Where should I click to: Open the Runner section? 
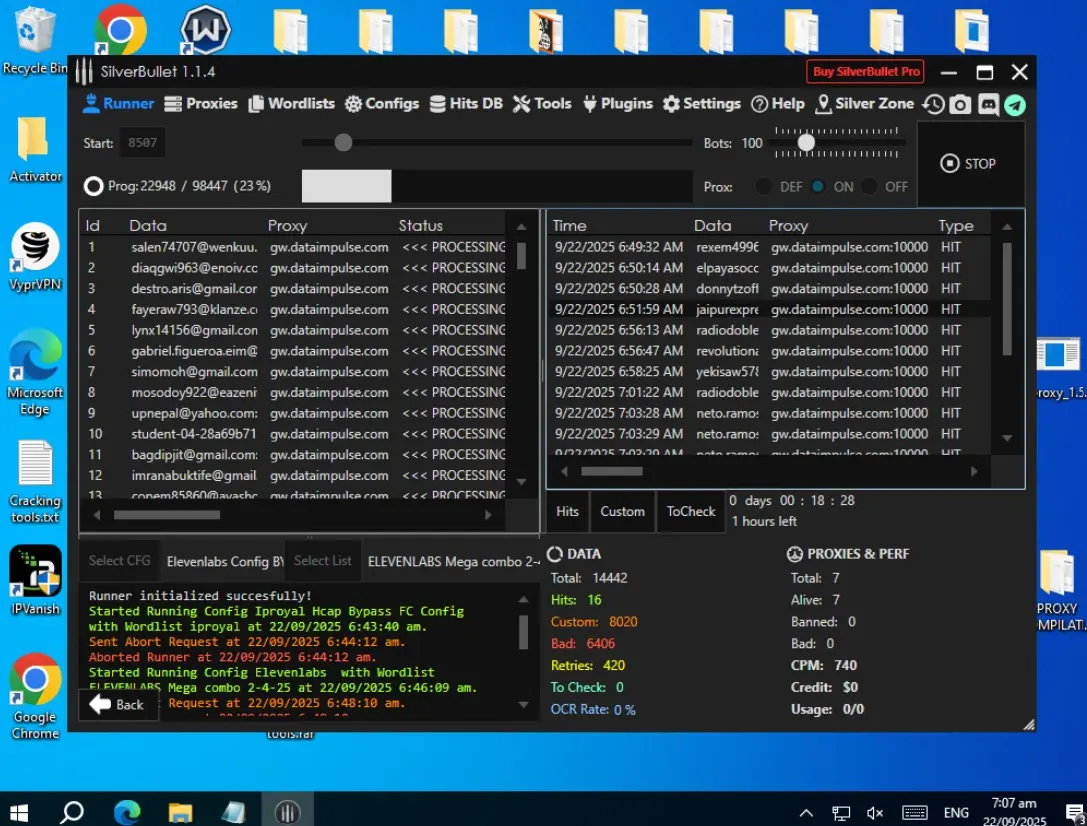click(x=118, y=104)
